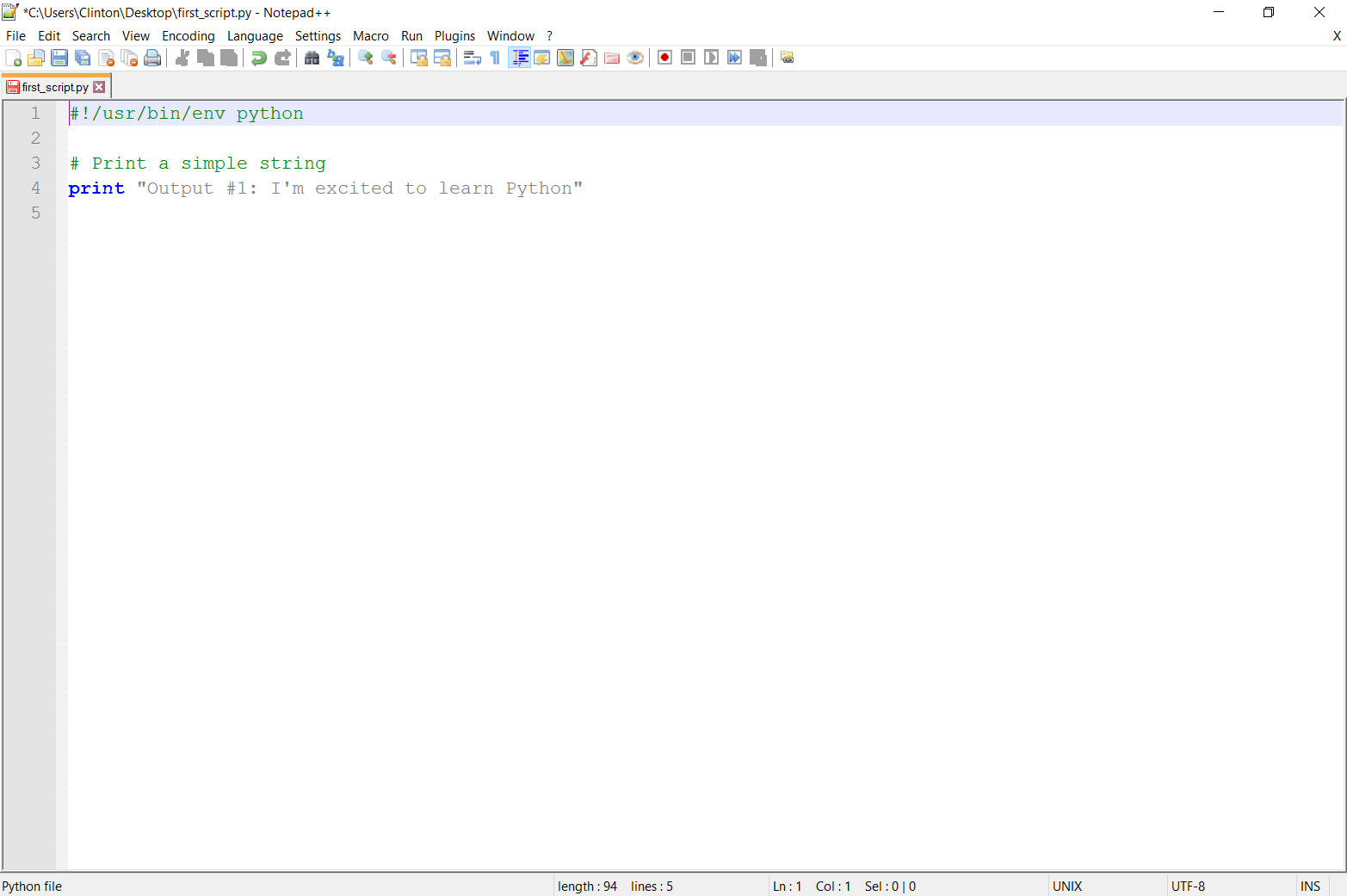The width and height of the screenshot is (1347, 896).
Task: Start macro recording with the red dot
Action: 664,58
